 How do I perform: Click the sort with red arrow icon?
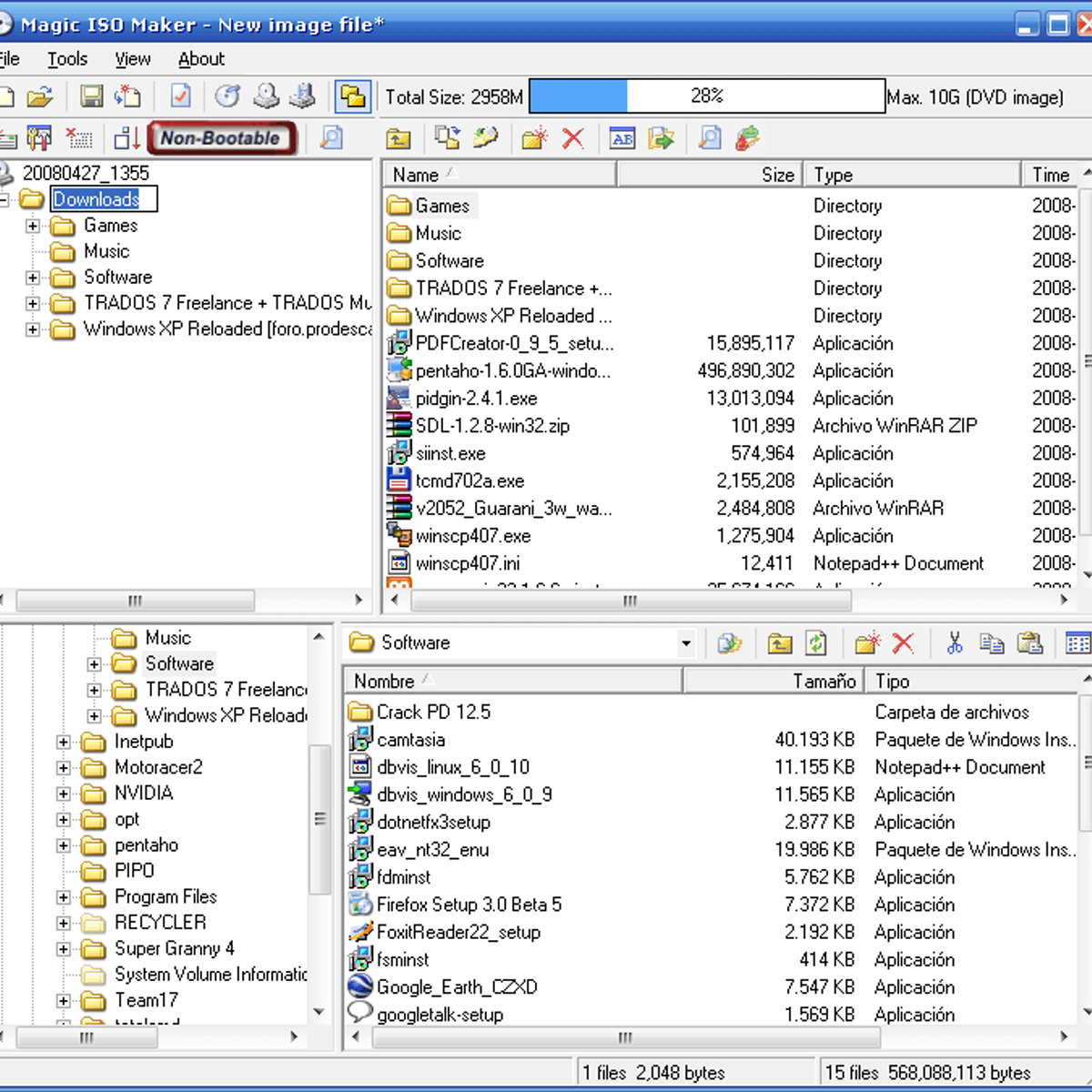[x=126, y=138]
